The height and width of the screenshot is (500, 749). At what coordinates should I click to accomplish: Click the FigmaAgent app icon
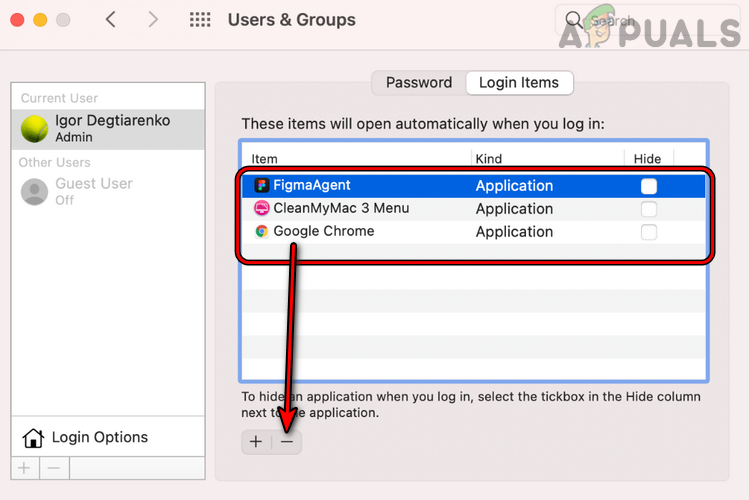click(262, 186)
